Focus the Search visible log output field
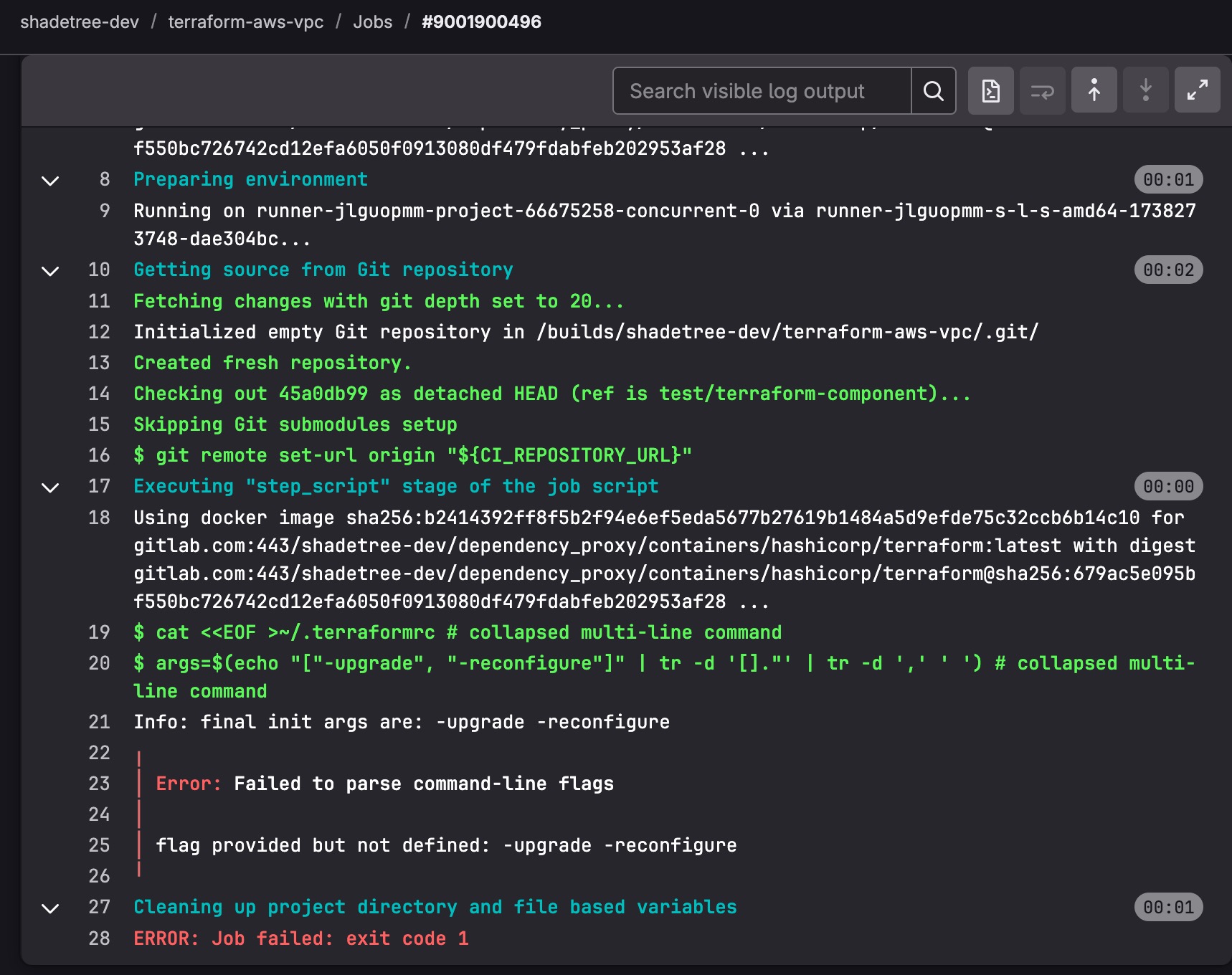 [x=762, y=91]
